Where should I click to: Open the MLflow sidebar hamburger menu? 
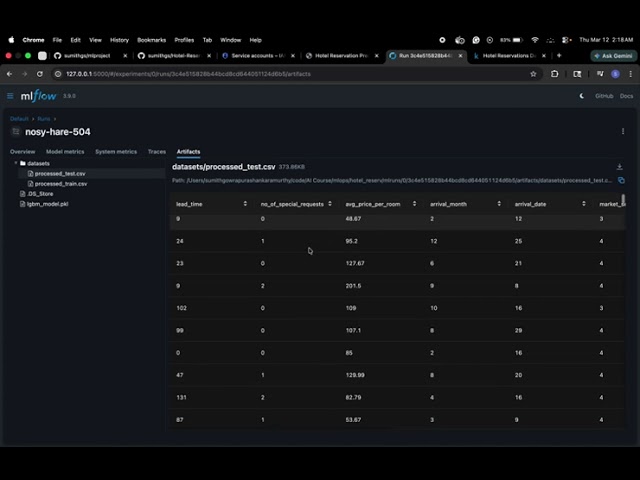point(10,96)
